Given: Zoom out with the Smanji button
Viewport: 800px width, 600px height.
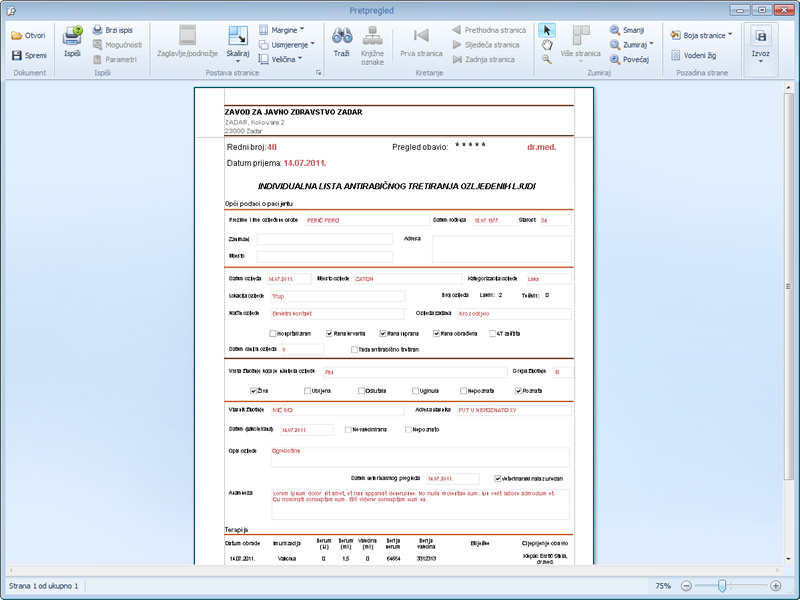Looking at the screenshot, I should pos(627,30).
